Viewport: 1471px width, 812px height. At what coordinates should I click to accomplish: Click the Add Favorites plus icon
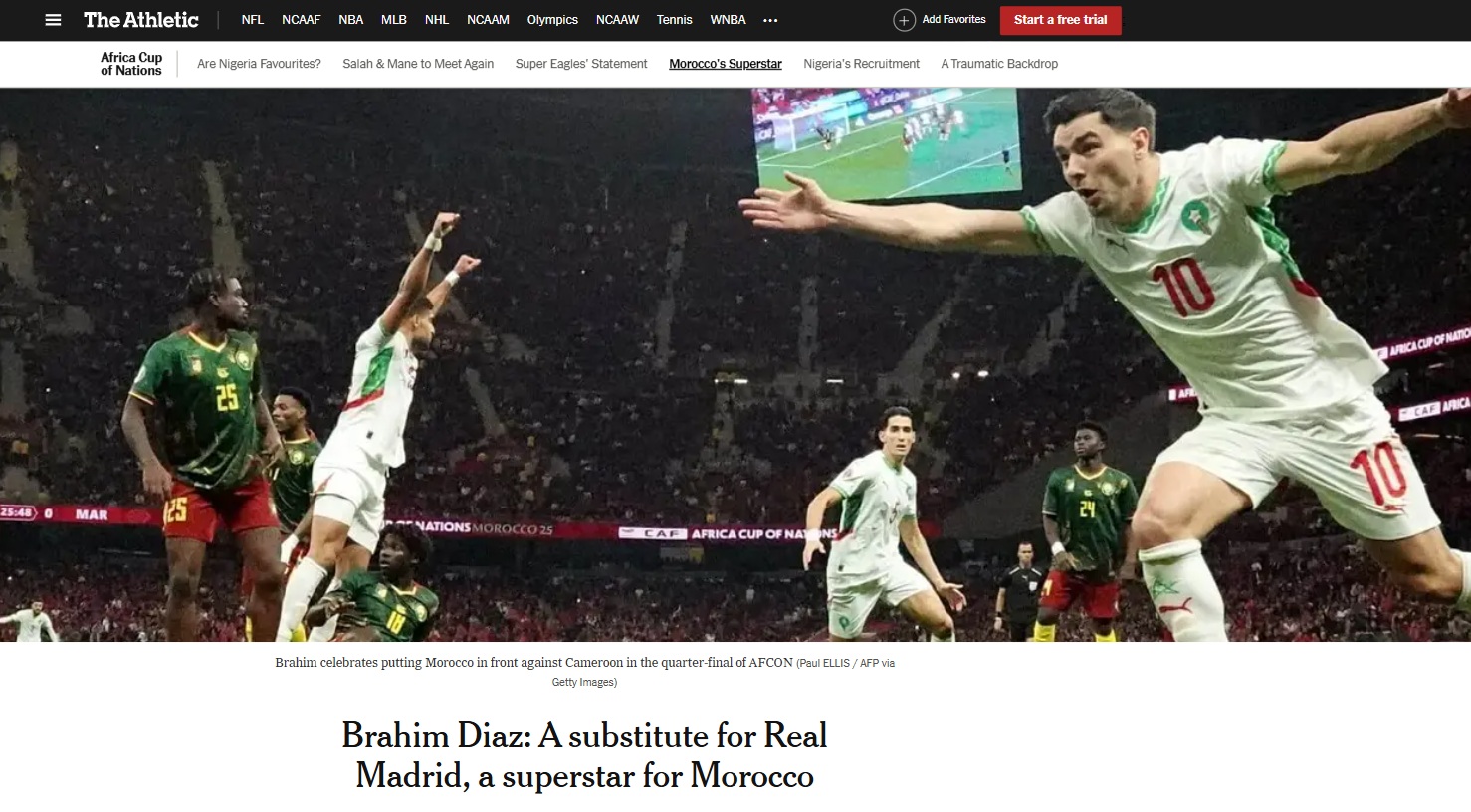[x=904, y=20]
